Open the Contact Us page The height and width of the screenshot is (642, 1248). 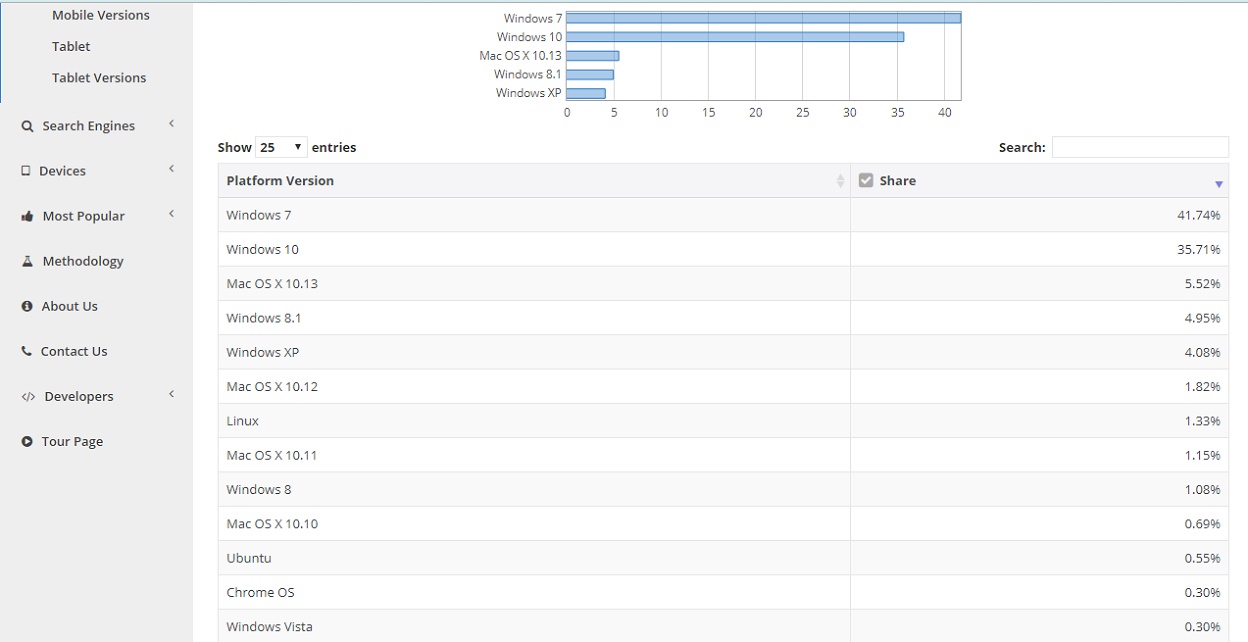pyautogui.click(x=74, y=351)
